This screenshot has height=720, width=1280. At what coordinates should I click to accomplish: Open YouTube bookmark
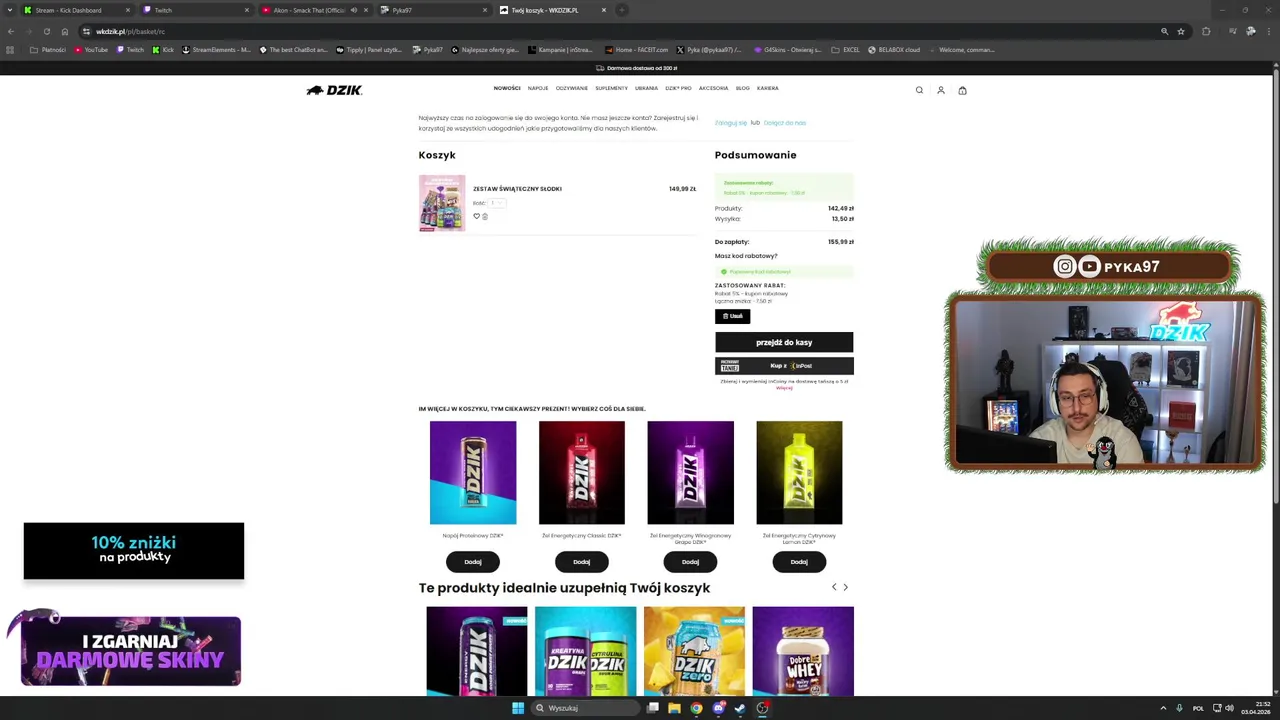(x=92, y=49)
